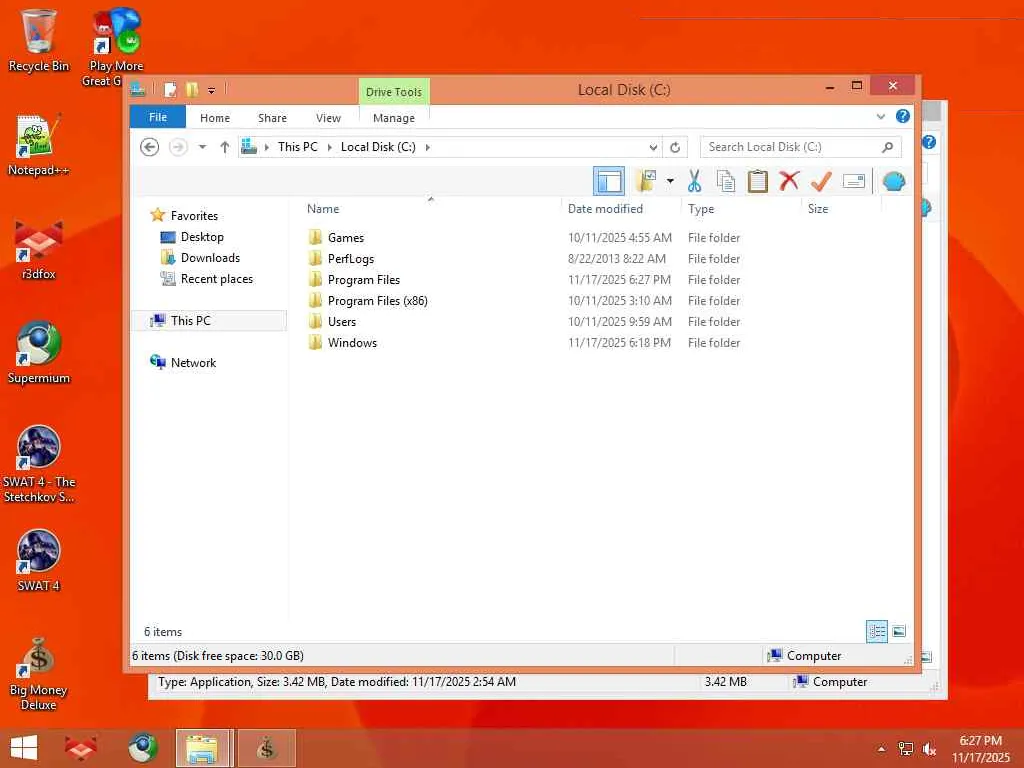Switch to the View ribbon tab

pos(328,118)
